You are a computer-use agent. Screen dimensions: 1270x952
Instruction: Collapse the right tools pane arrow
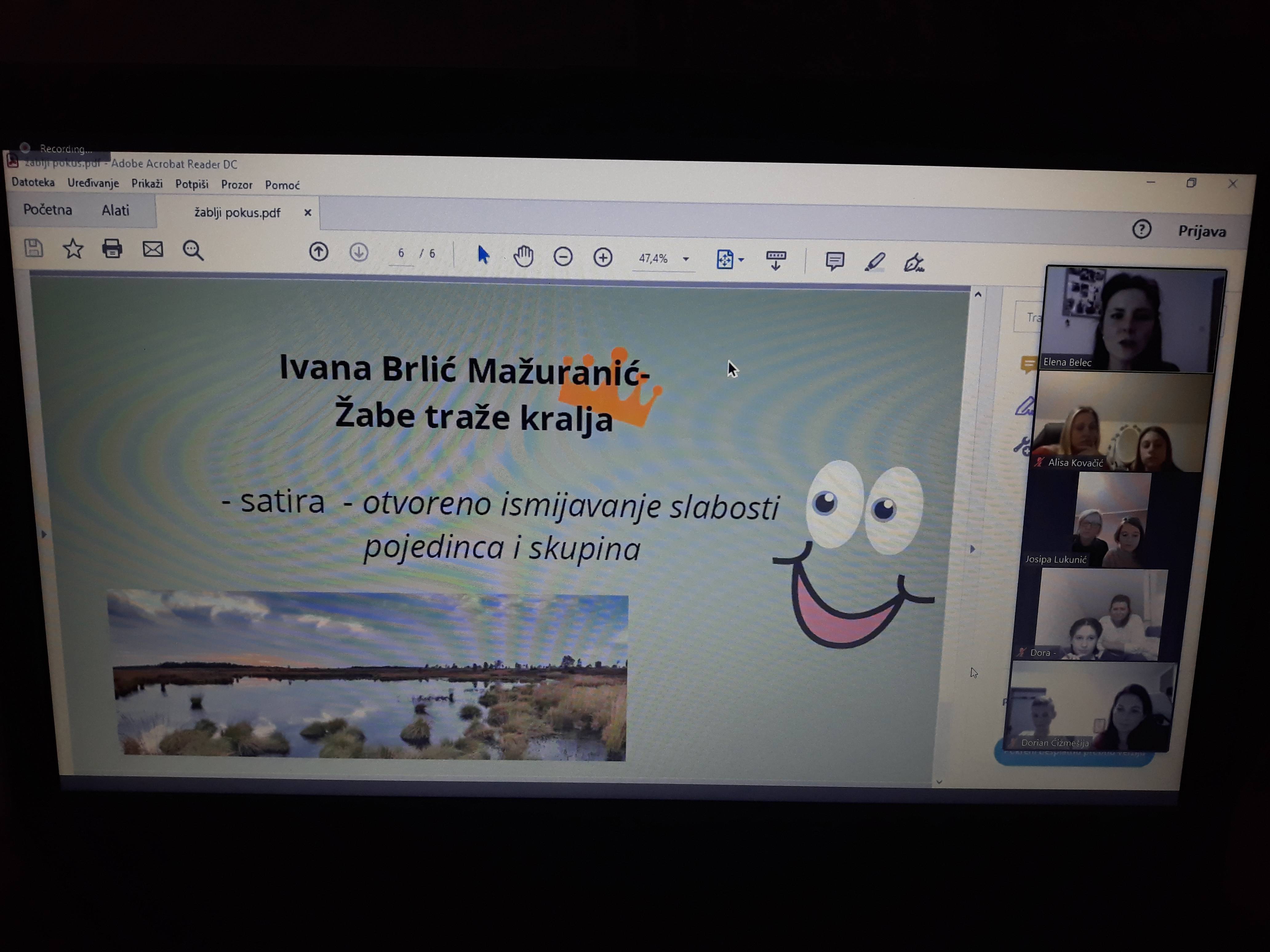click(972, 549)
